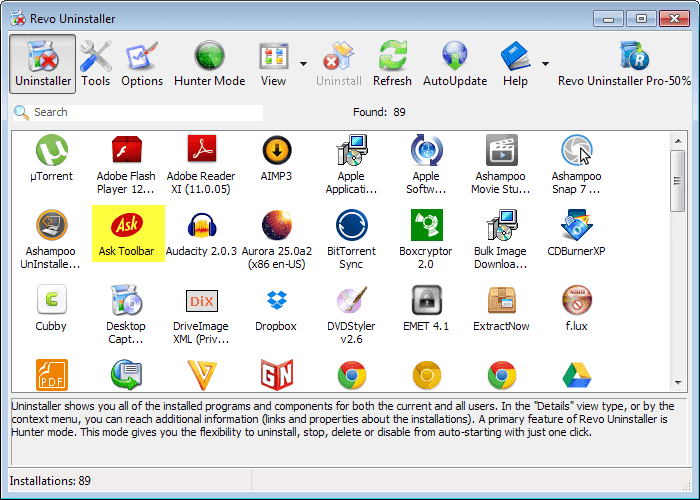Viewport: 700px width, 500px height.
Task: Click the 'Found: 89' label
Action: click(379, 112)
